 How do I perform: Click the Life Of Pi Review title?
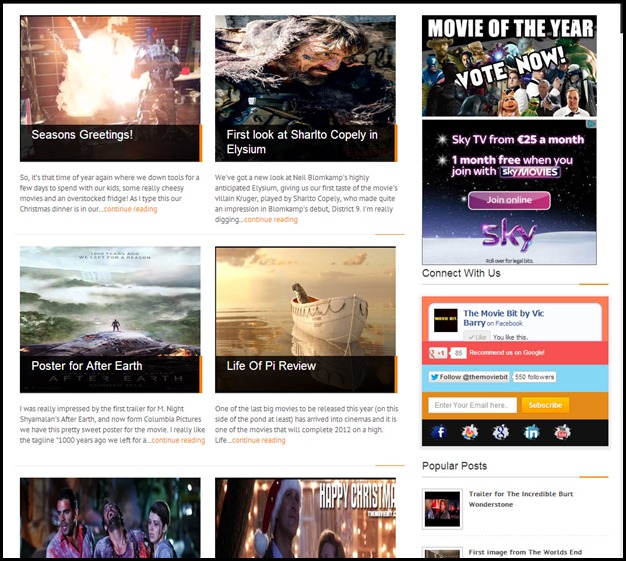point(271,366)
